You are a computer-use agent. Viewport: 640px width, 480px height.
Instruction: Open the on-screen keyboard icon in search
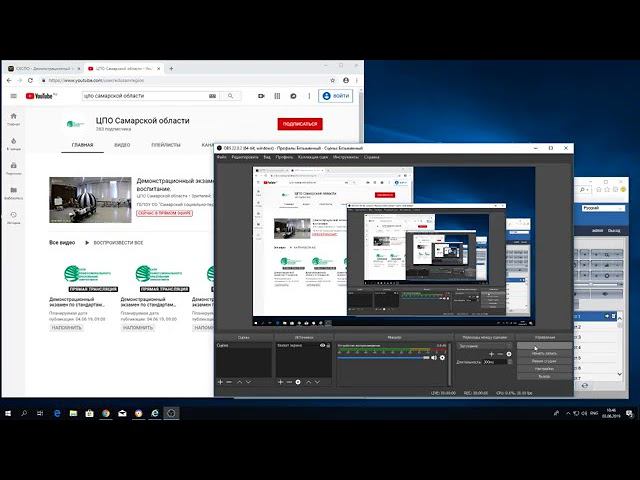(212, 96)
